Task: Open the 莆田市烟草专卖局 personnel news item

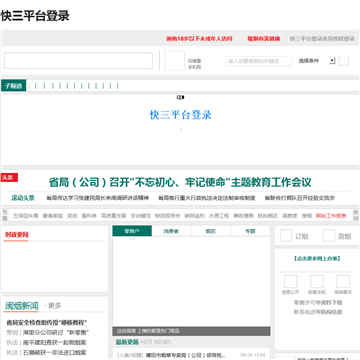Action: pos(186,355)
